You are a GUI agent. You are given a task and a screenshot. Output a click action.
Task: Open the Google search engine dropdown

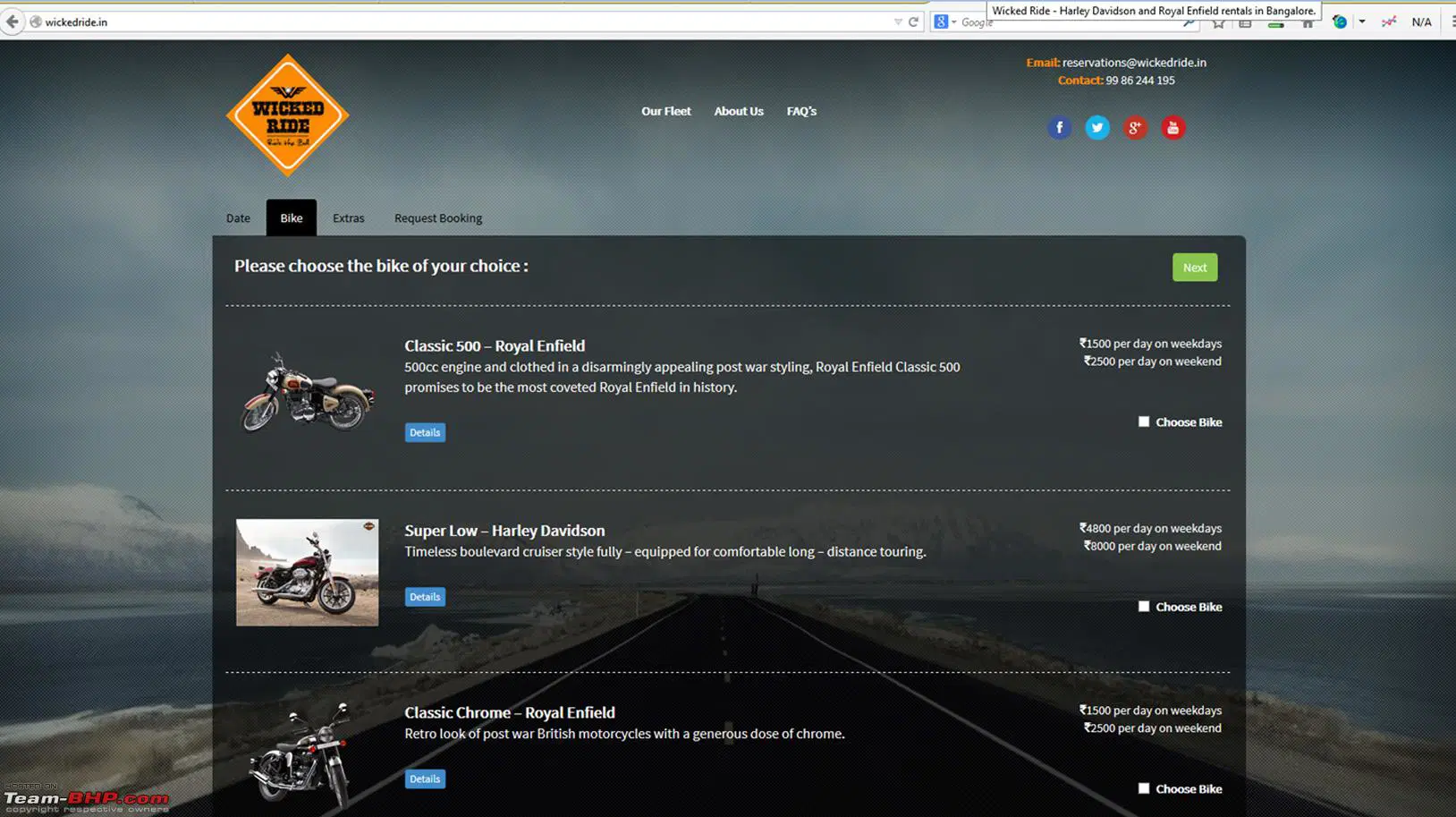pyautogui.click(x=944, y=21)
